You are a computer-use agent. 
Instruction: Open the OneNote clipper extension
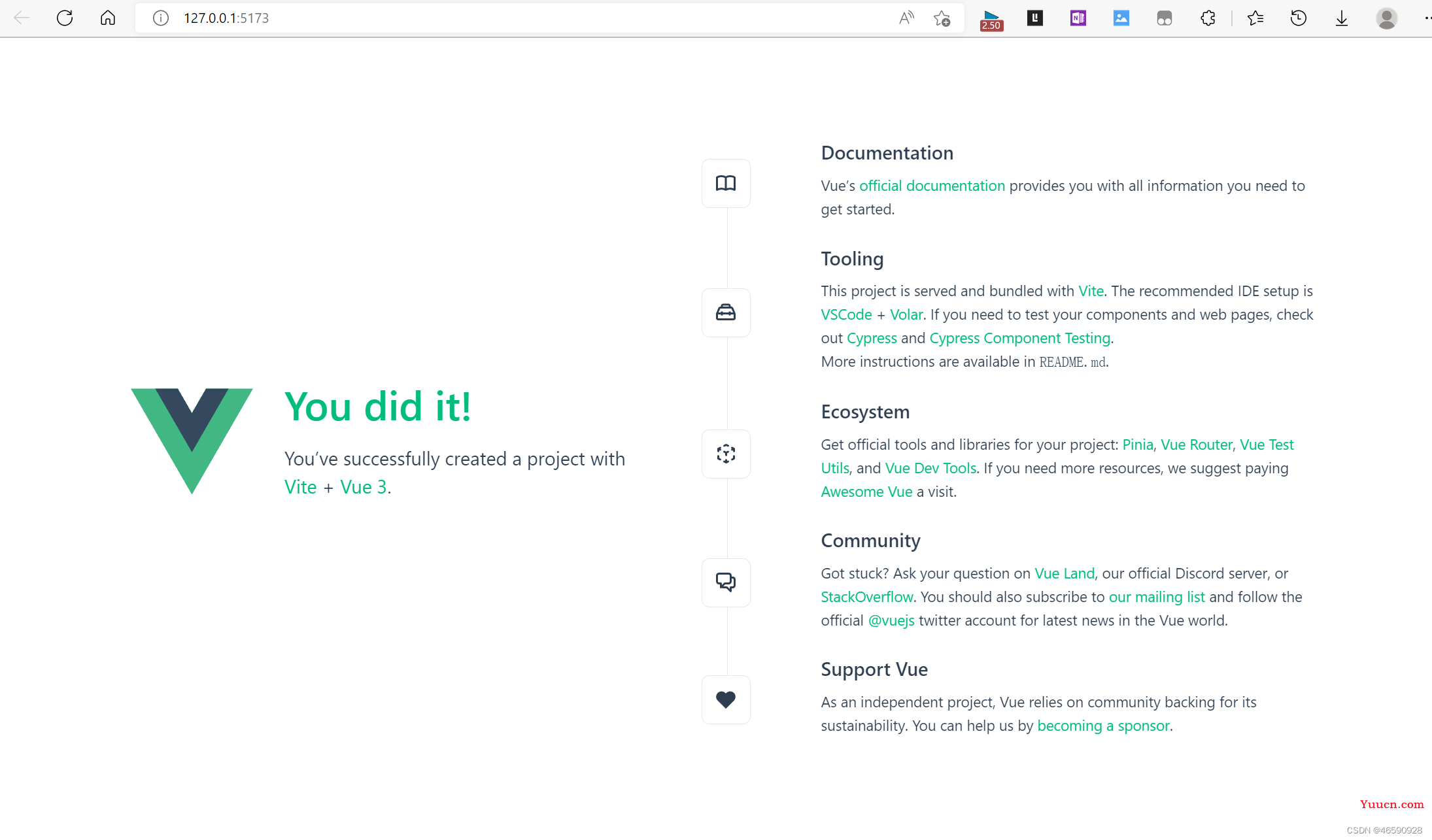[x=1078, y=18]
